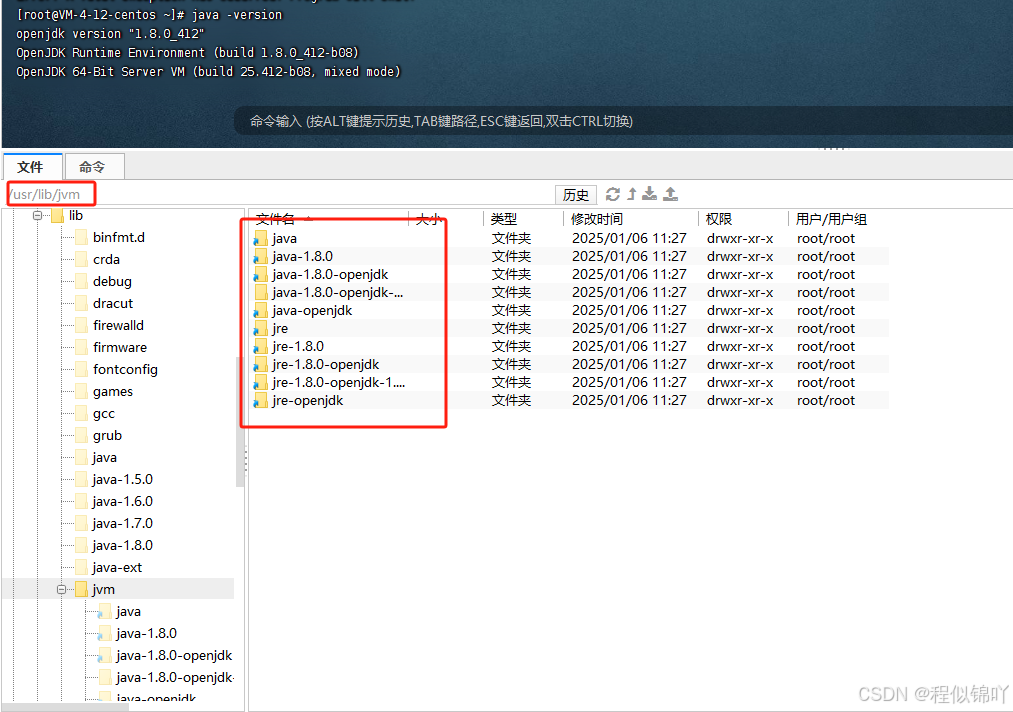Image resolution: width=1013 pixels, height=712 pixels.
Task: Select crda folder in tree
Action: 107,259
